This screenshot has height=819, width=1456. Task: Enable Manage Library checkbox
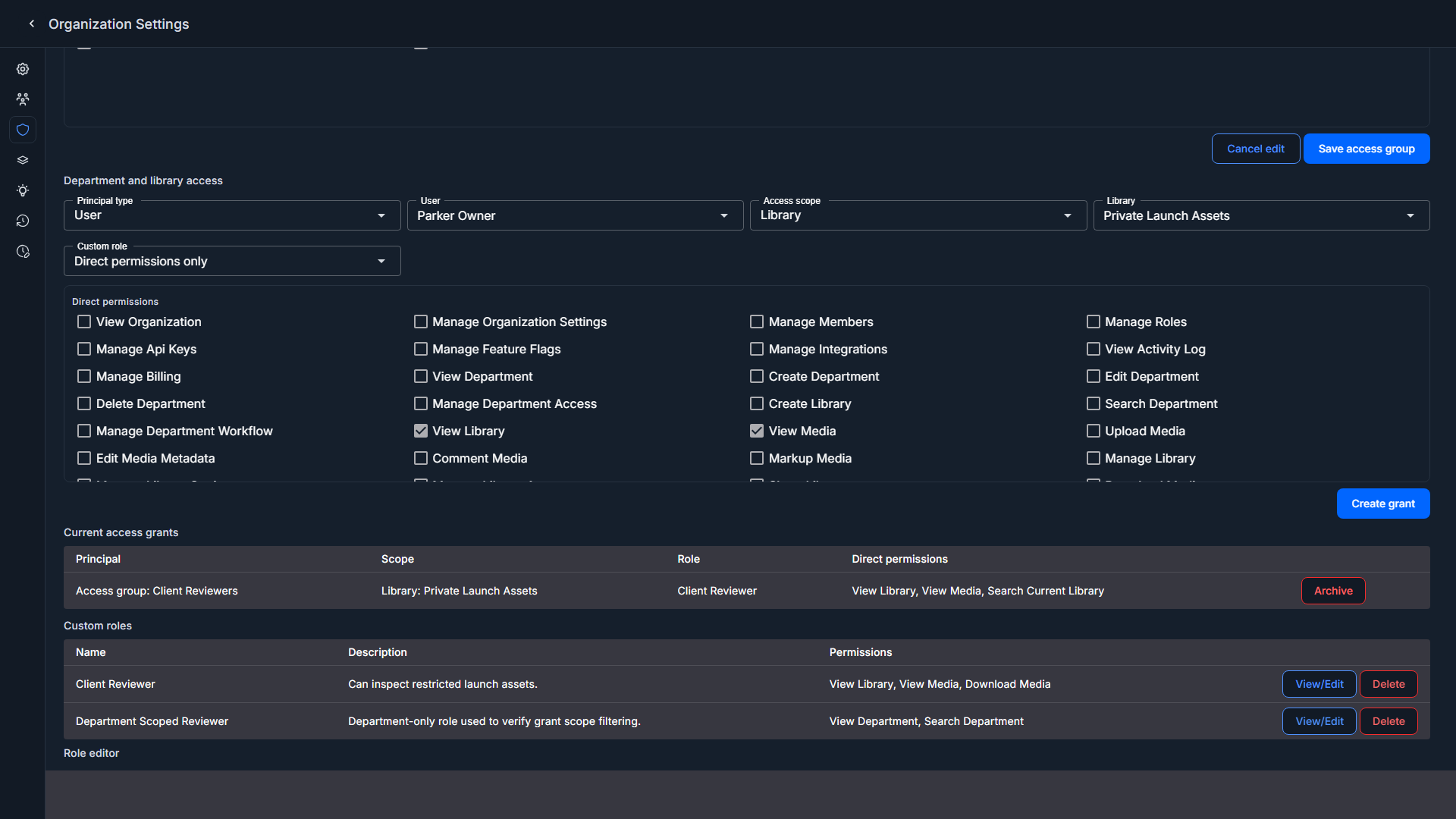click(x=1094, y=458)
